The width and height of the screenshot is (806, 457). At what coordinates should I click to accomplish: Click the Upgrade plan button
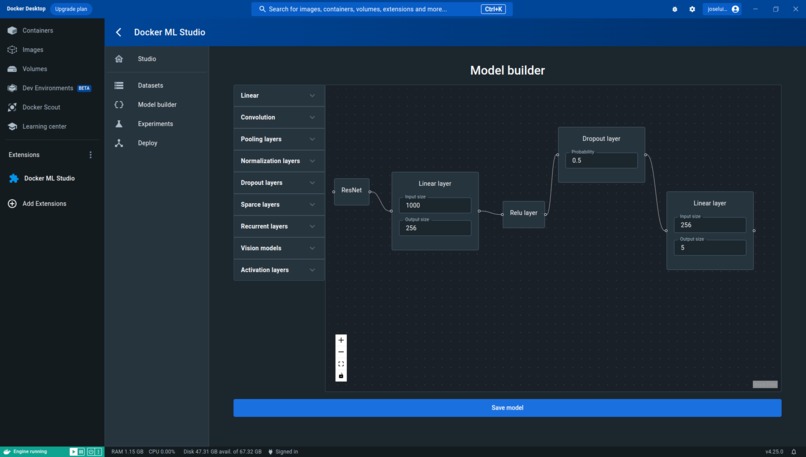tap(71, 9)
